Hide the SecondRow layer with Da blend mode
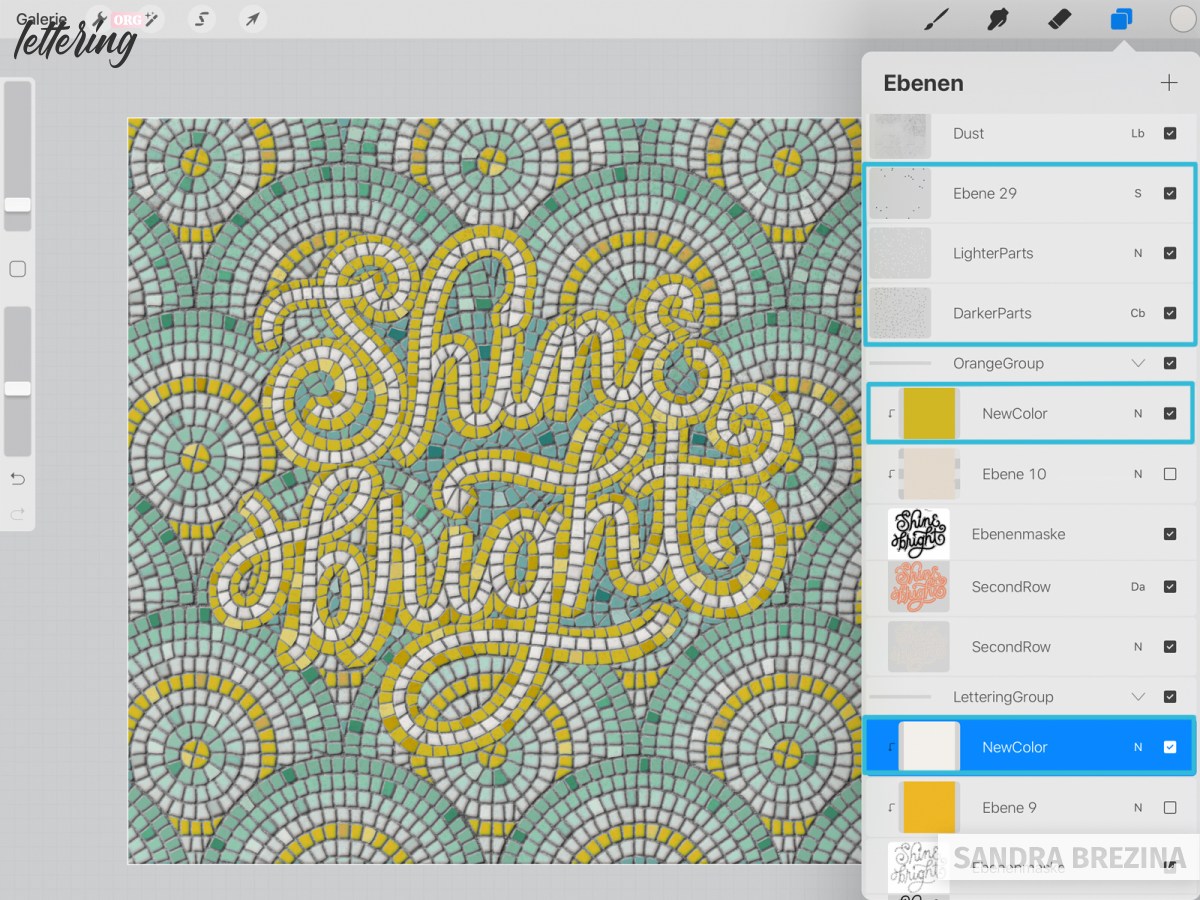Viewport: 1200px width, 900px height. coord(1170,587)
